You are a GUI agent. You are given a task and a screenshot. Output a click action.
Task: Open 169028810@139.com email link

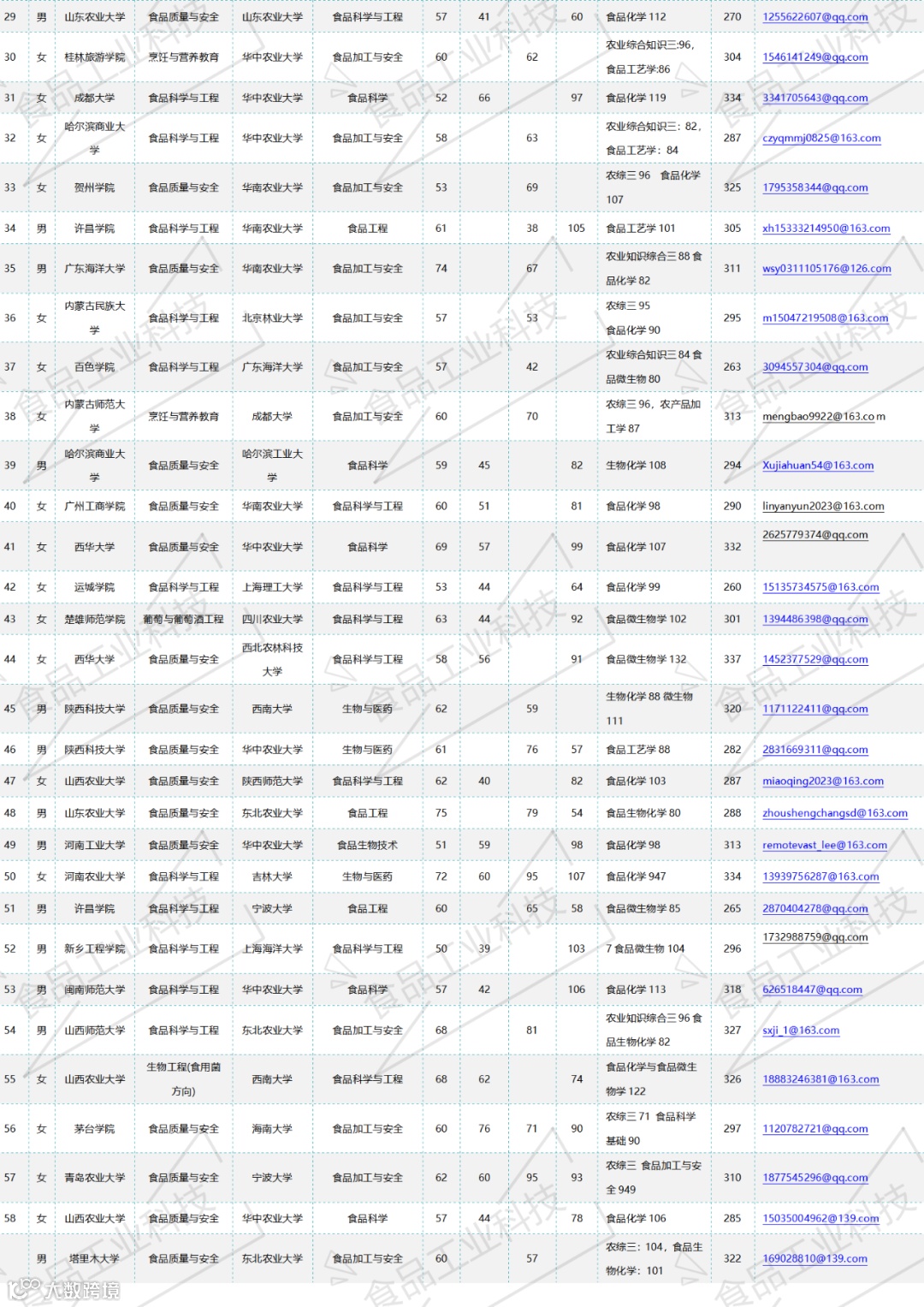click(x=814, y=1259)
